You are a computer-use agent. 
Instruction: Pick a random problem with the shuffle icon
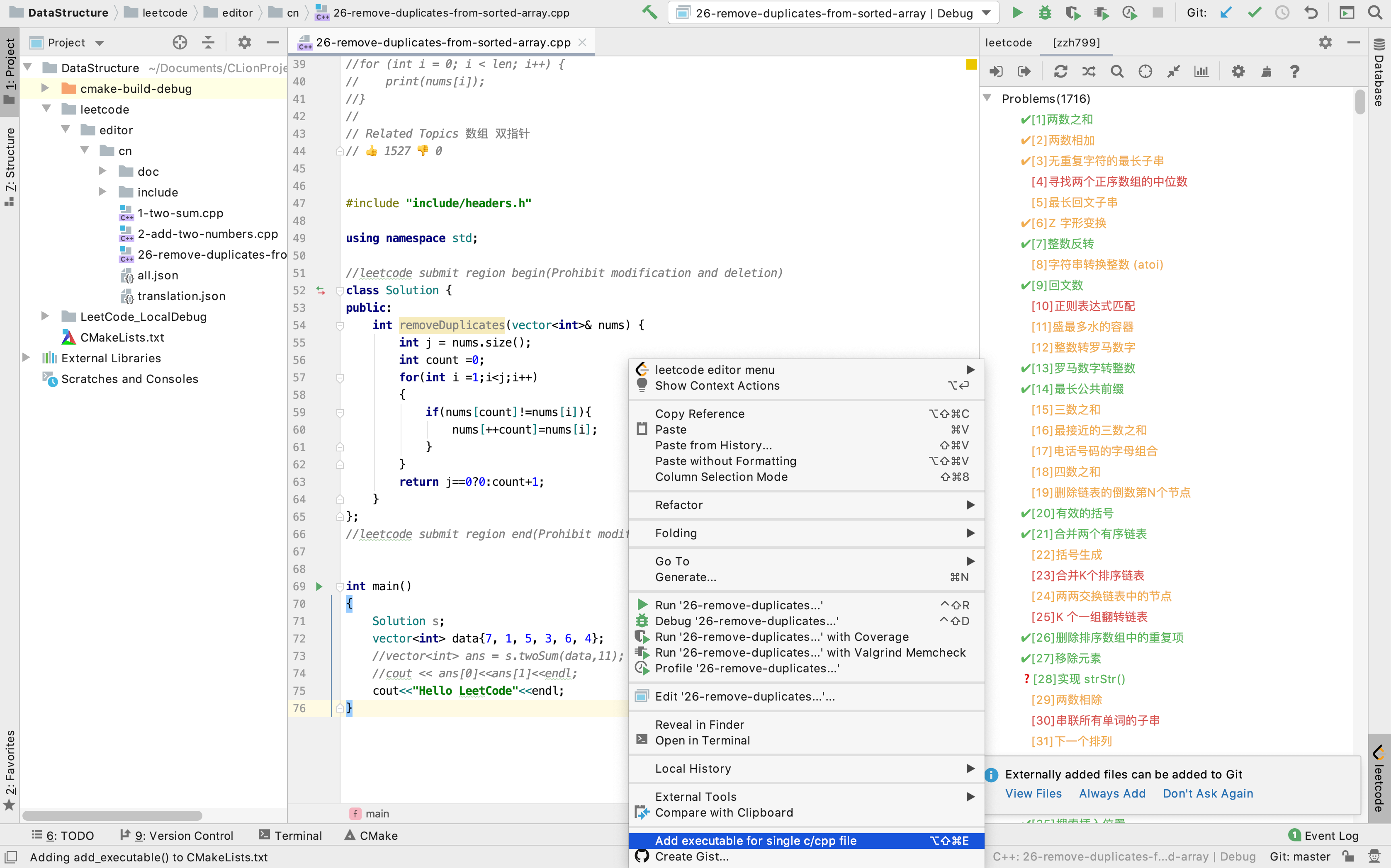1088,71
